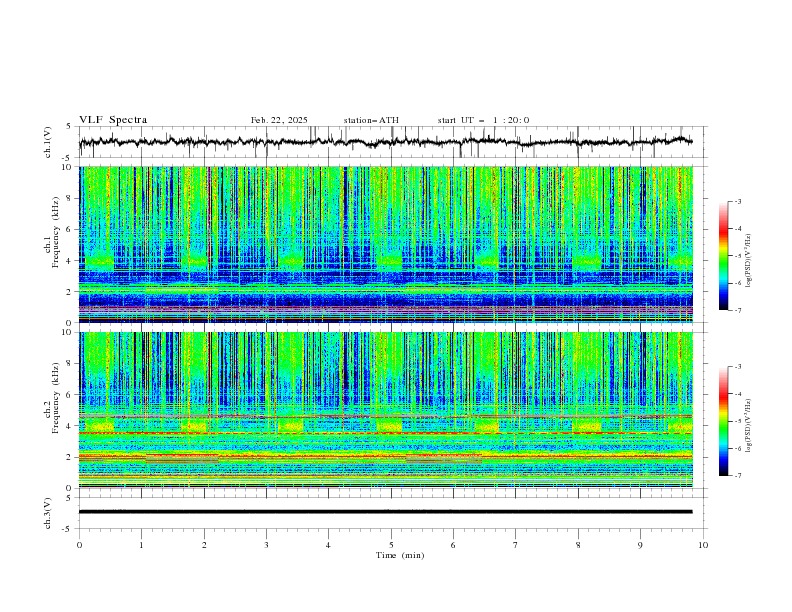Click the time axis tick label "5"
Image resolution: width=792 pixels, height=612 pixels.
click(x=391, y=545)
